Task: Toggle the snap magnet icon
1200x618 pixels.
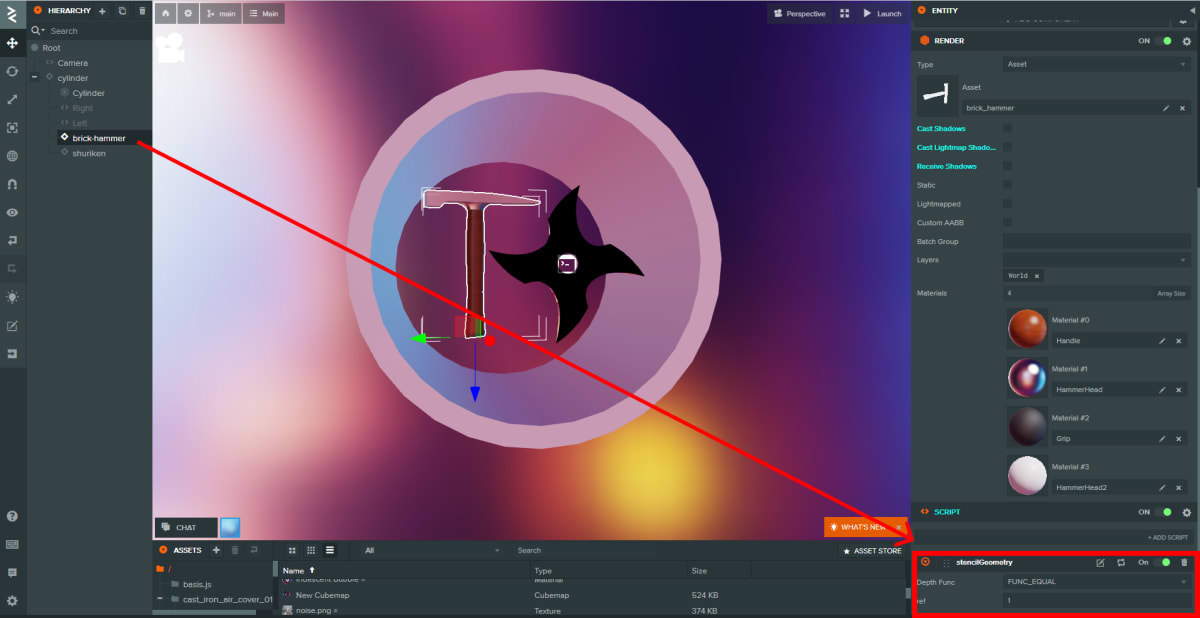Action: [x=12, y=184]
